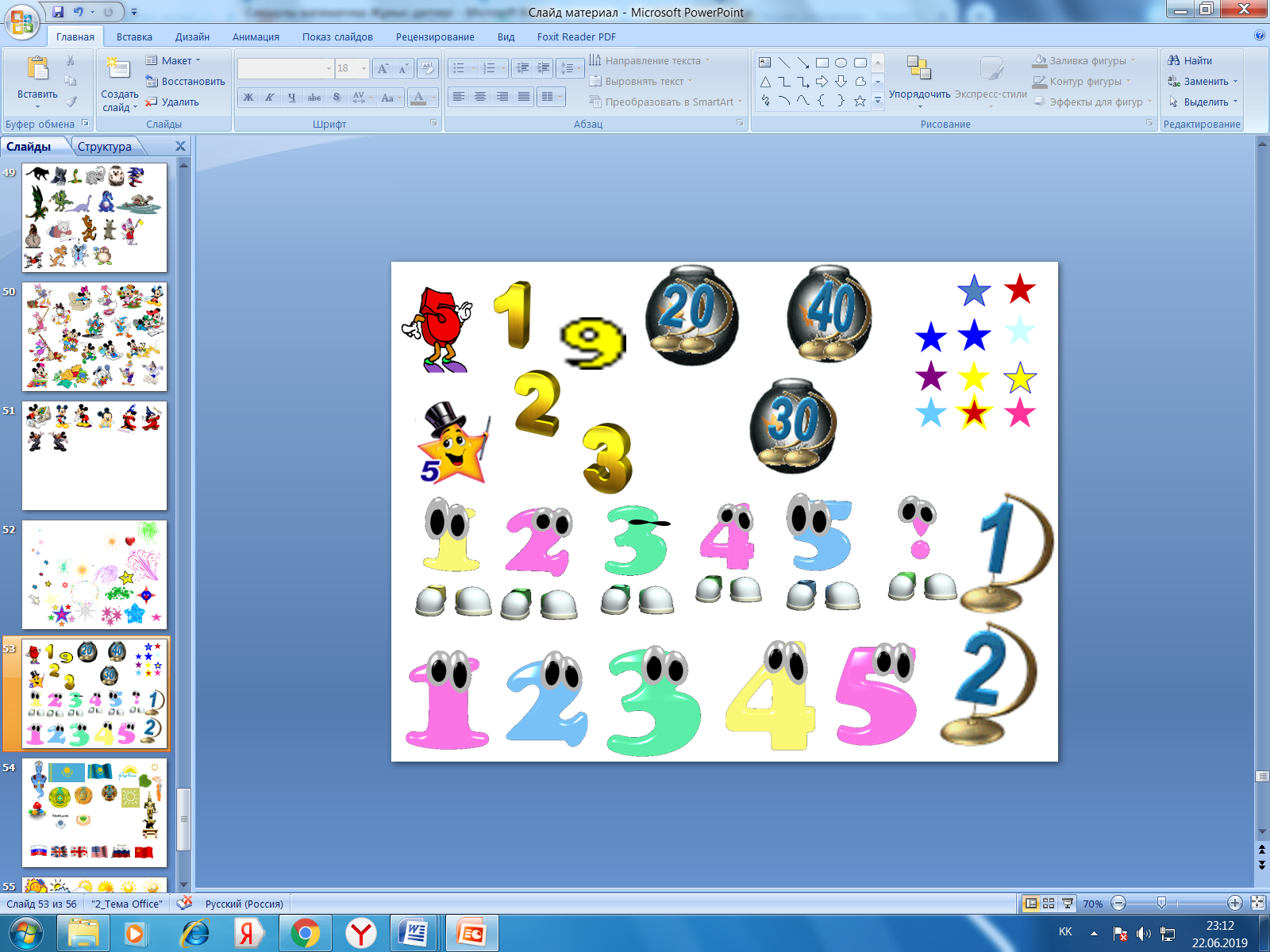Open the Дизайн ribbon tab

[x=192, y=36]
